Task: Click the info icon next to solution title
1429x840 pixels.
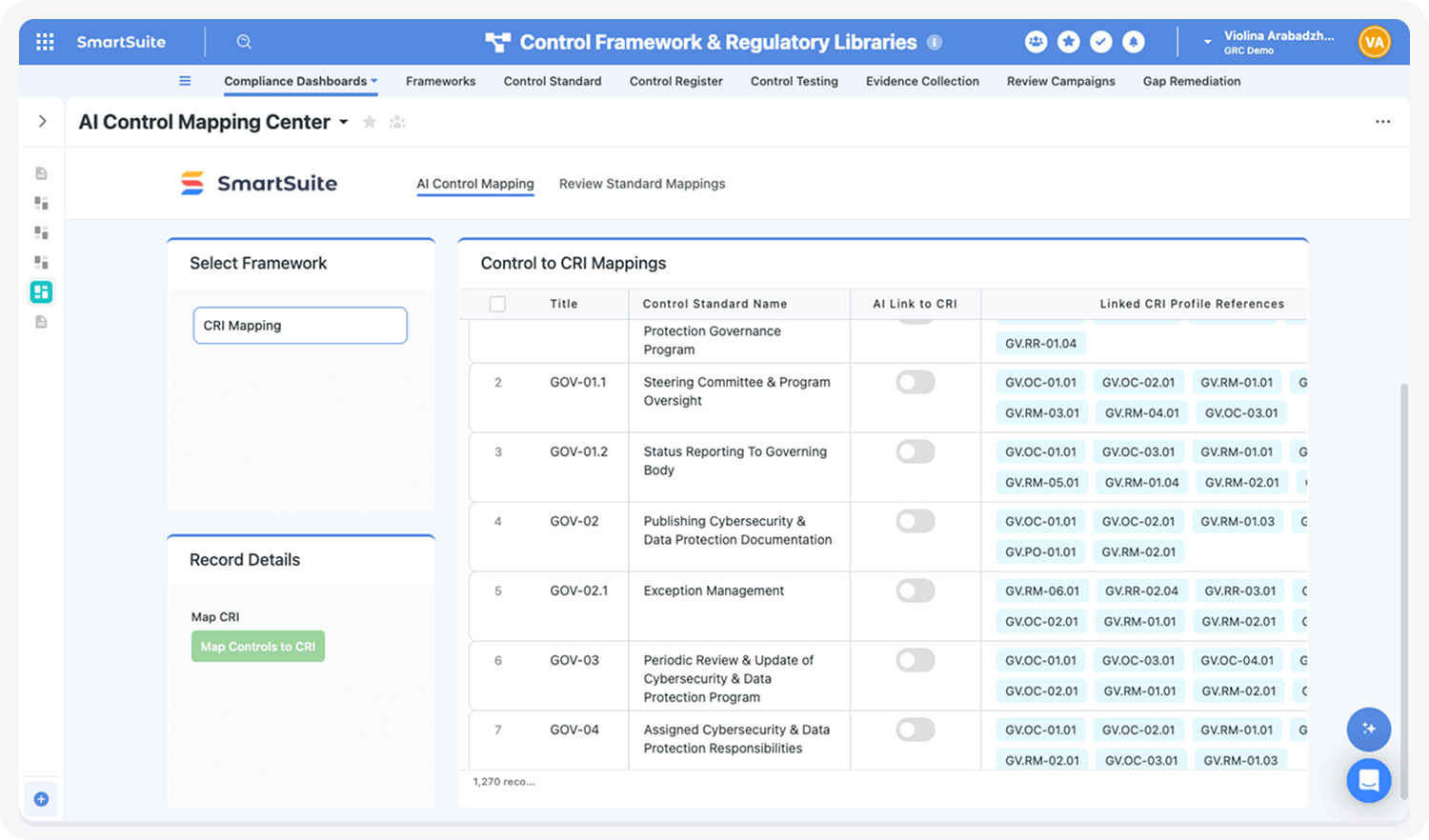Action: pyautogui.click(x=935, y=42)
